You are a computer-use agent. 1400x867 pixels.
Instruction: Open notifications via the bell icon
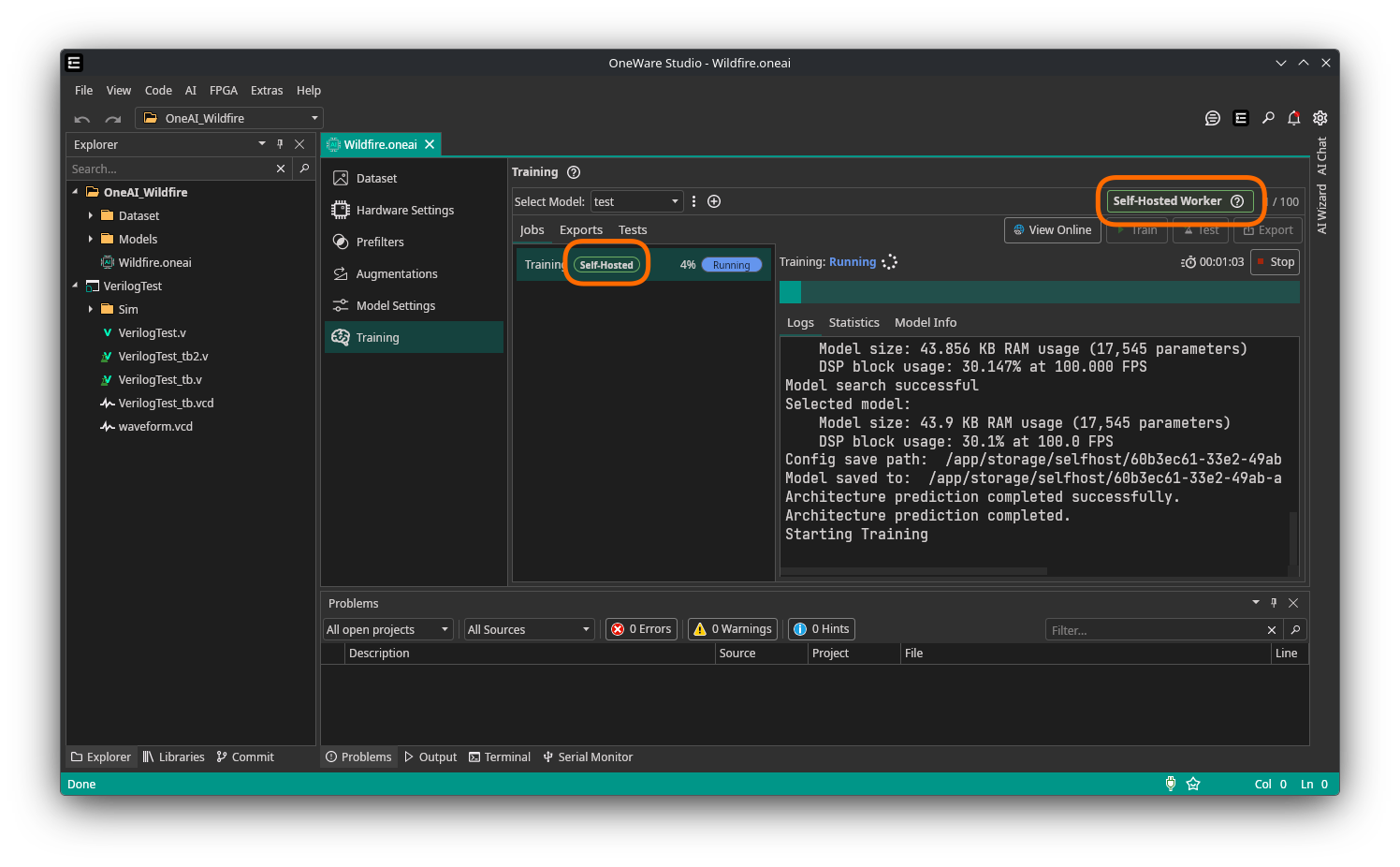[x=1294, y=118]
